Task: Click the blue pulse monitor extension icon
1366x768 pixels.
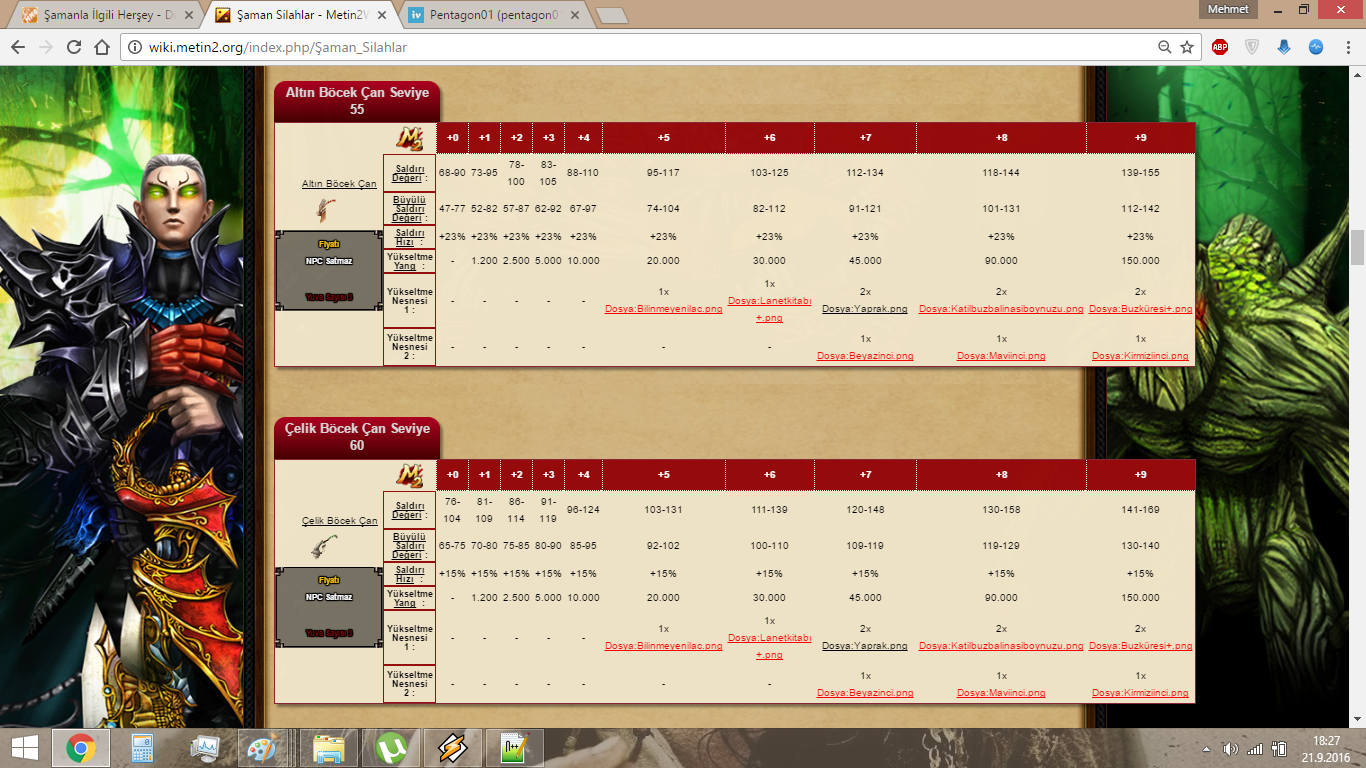Action: pyautogui.click(x=1316, y=47)
